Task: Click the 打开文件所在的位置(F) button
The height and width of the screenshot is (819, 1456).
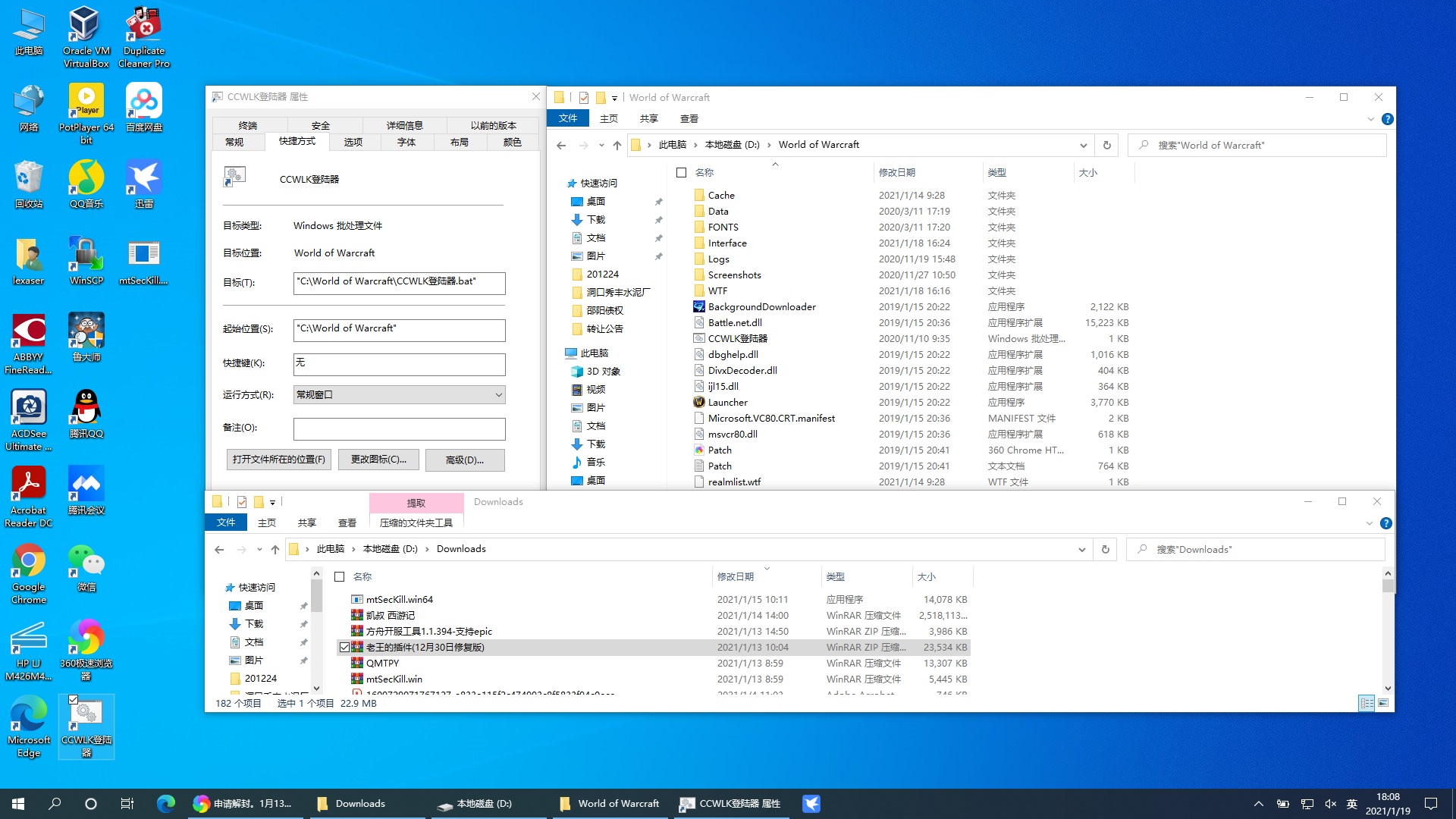Action: [x=278, y=460]
